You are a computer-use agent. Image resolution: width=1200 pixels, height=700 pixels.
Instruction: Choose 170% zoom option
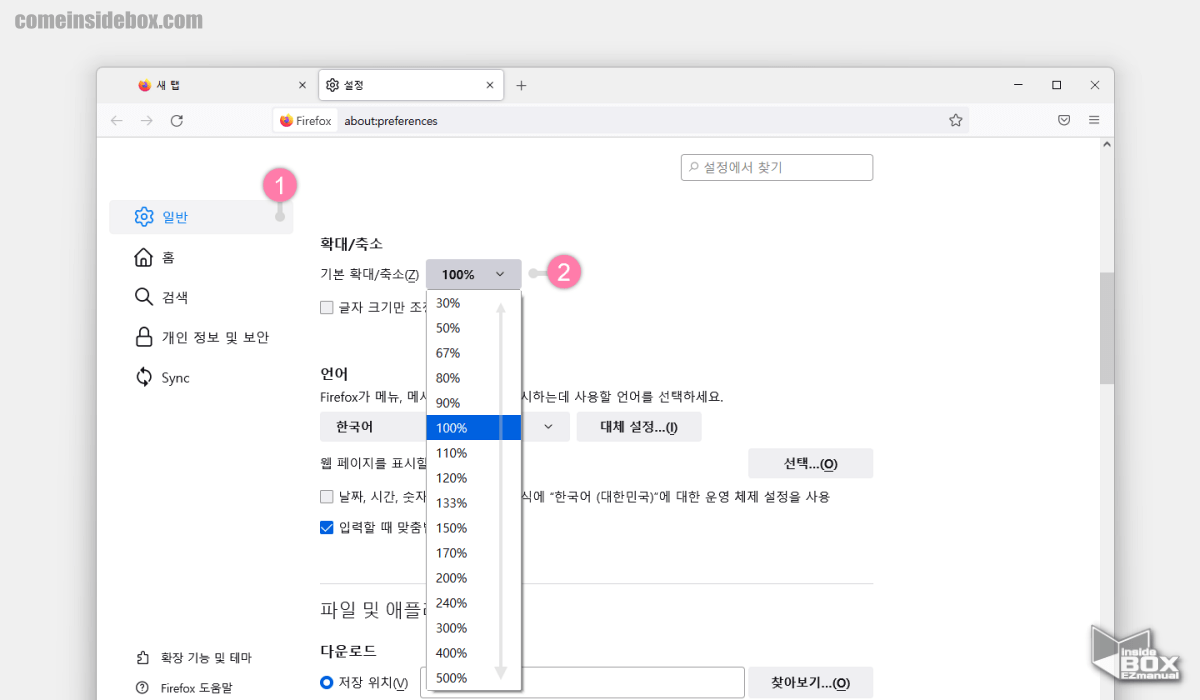pos(473,553)
